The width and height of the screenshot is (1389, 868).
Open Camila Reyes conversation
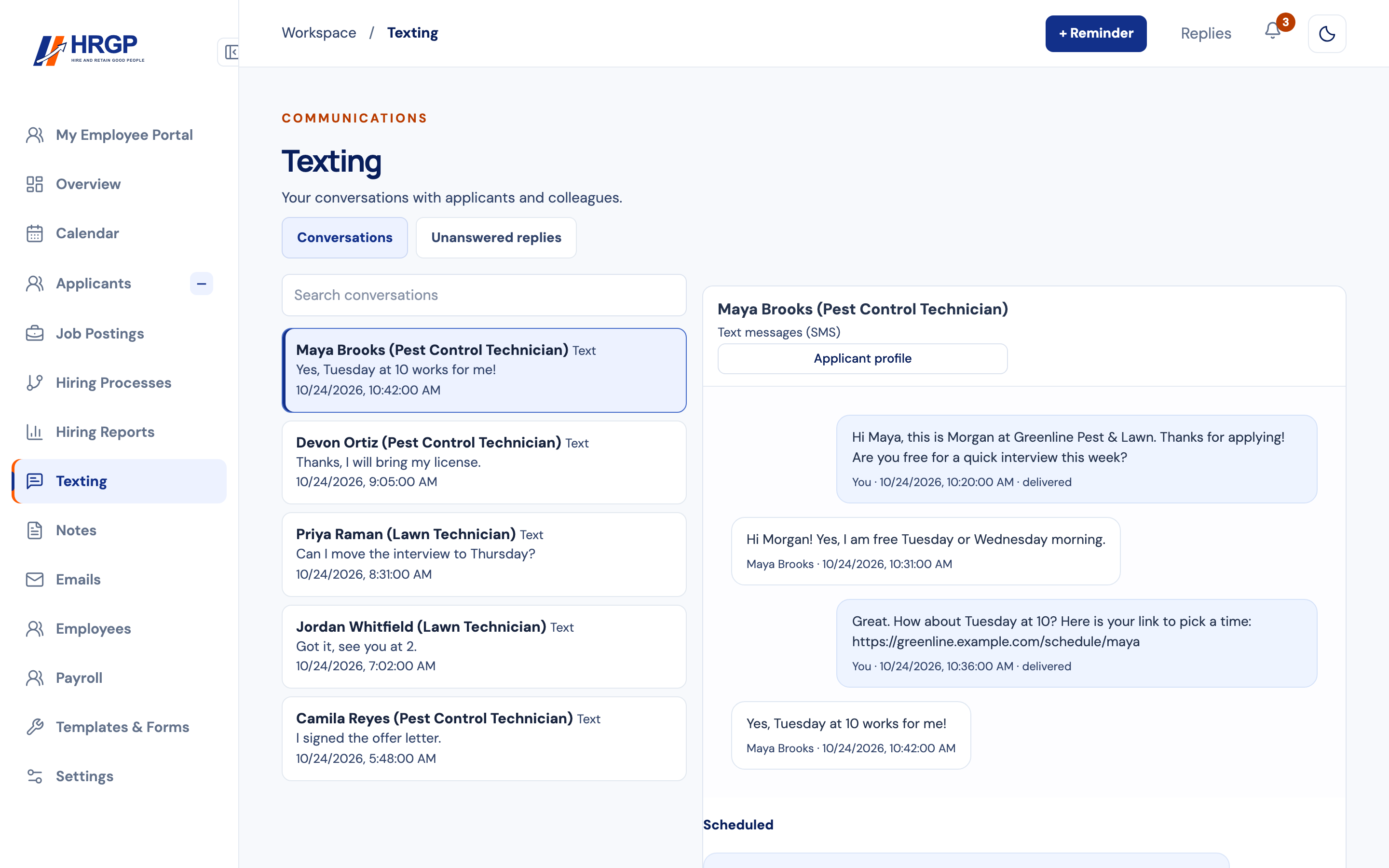click(484, 739)
